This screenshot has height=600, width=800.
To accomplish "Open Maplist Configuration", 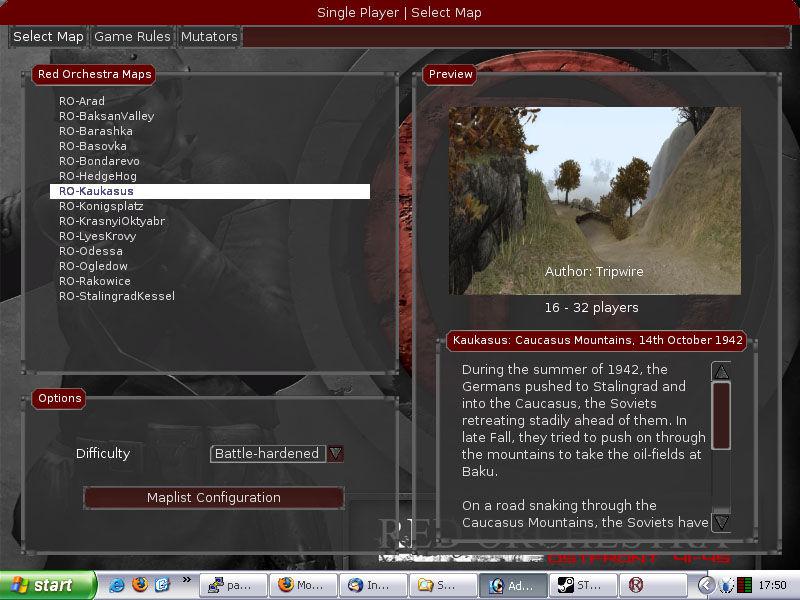I will [x=214, y=497].
